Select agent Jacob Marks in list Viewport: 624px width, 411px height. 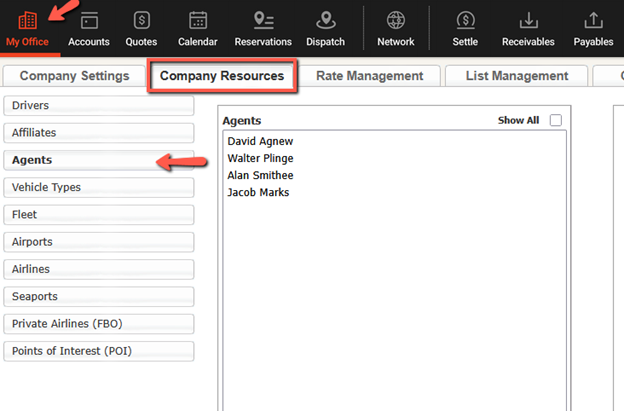coord(258,192)
